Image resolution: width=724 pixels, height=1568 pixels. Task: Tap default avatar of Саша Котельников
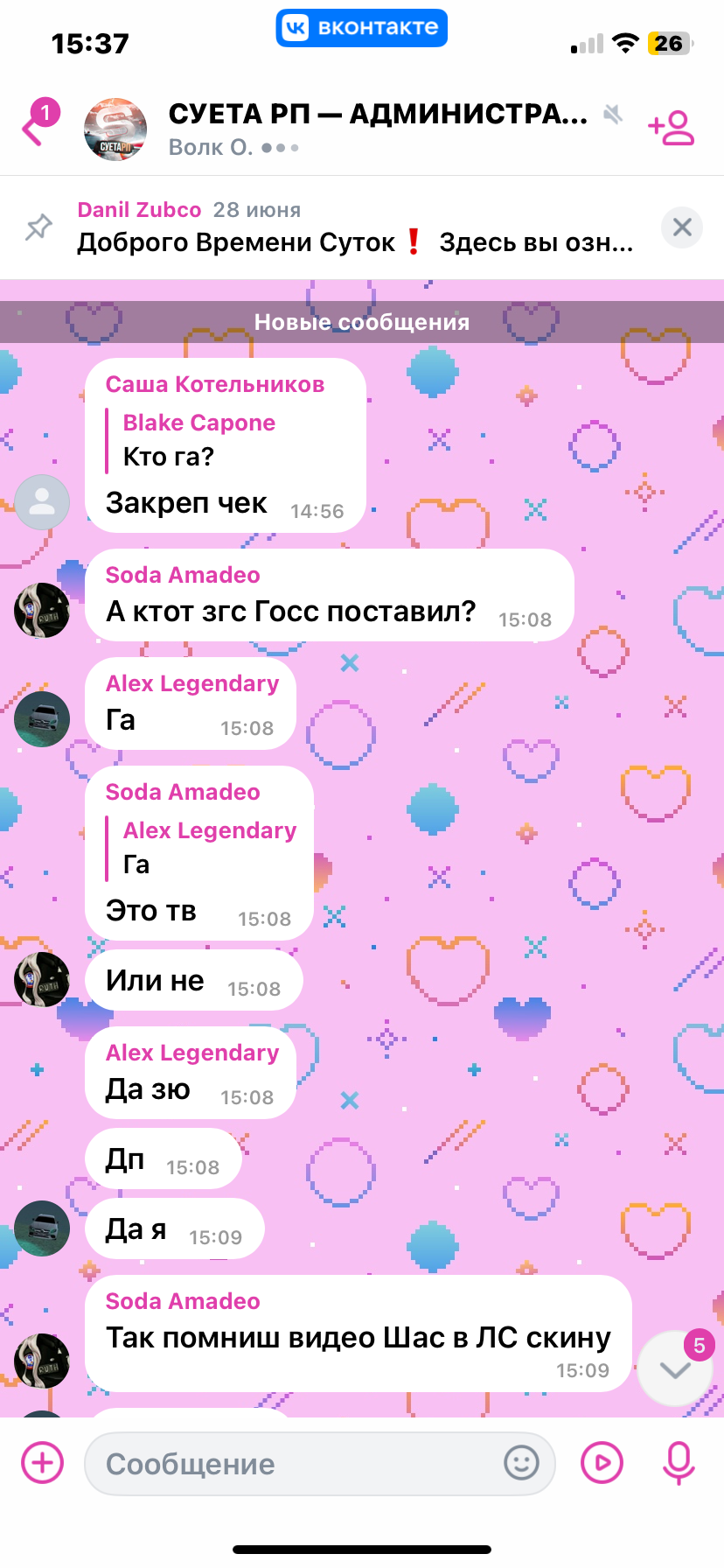pos(42,502)
